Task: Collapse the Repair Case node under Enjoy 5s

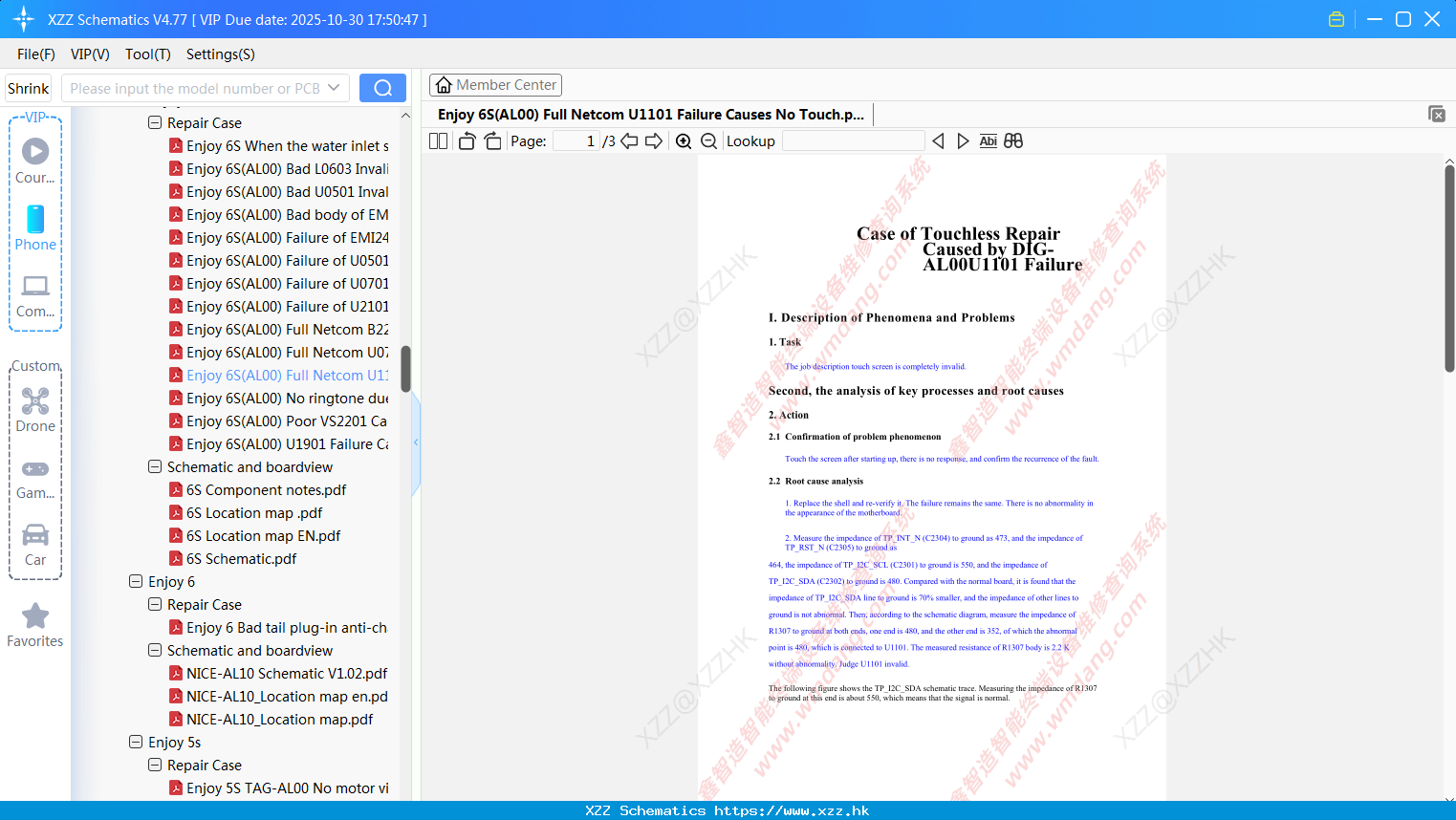Action: (x=155, y=765)
